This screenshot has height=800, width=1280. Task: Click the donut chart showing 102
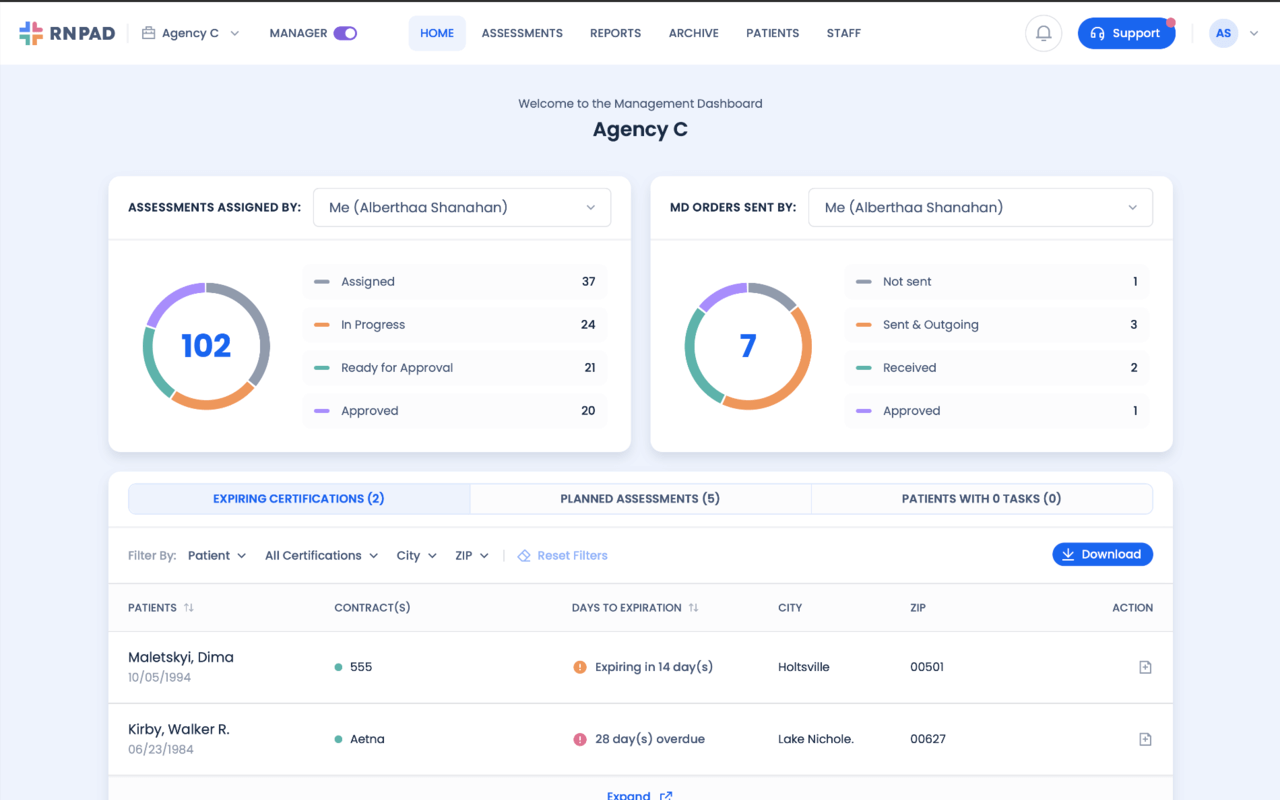click(x=206, y=345)
